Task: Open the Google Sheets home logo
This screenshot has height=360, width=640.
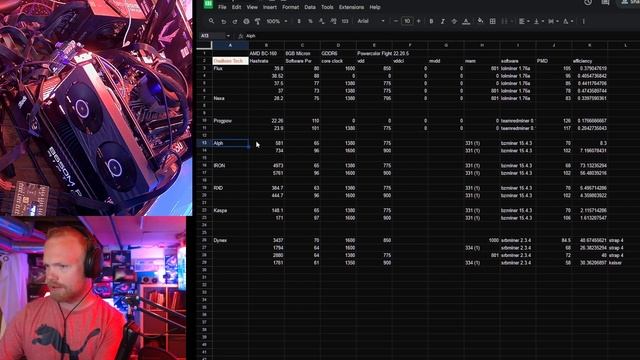Action: click(x=208, y=4)
